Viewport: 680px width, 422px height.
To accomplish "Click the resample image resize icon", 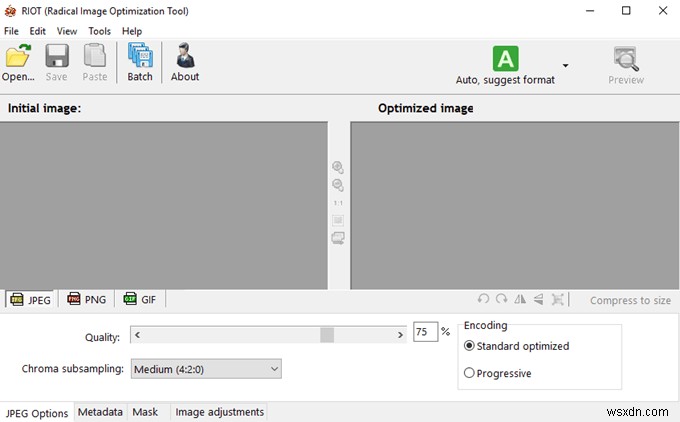I will point(557,299).
